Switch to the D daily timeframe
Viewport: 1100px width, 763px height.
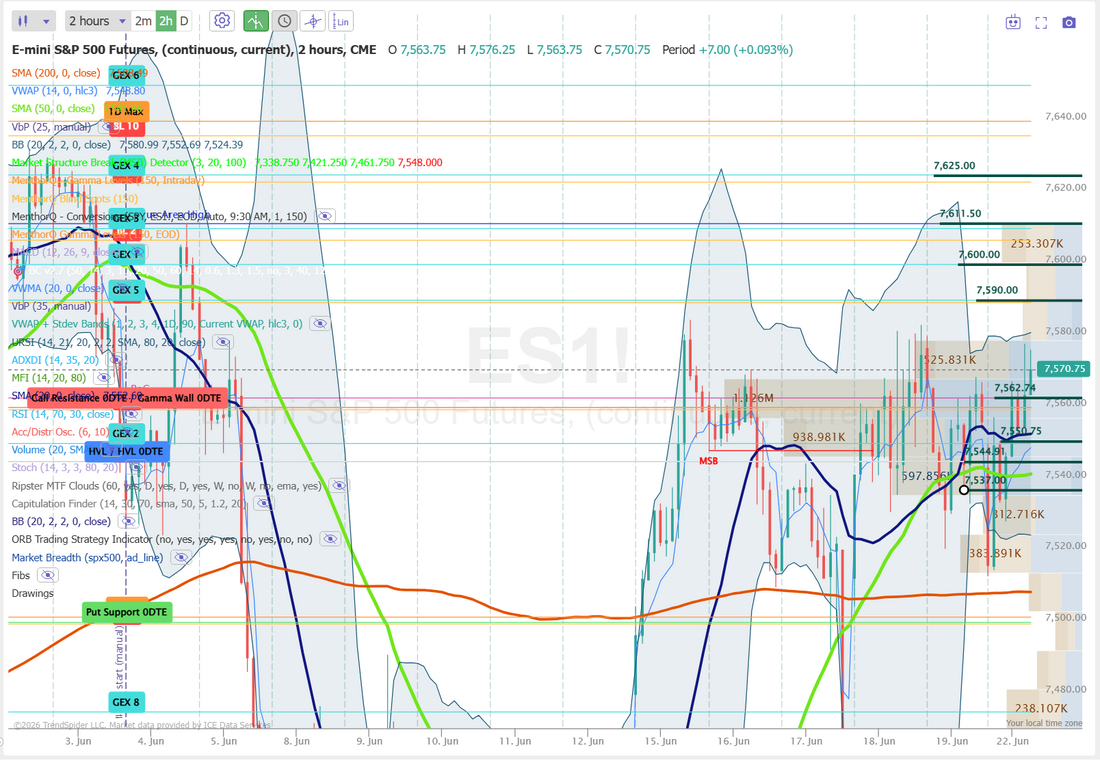(184, 21)
